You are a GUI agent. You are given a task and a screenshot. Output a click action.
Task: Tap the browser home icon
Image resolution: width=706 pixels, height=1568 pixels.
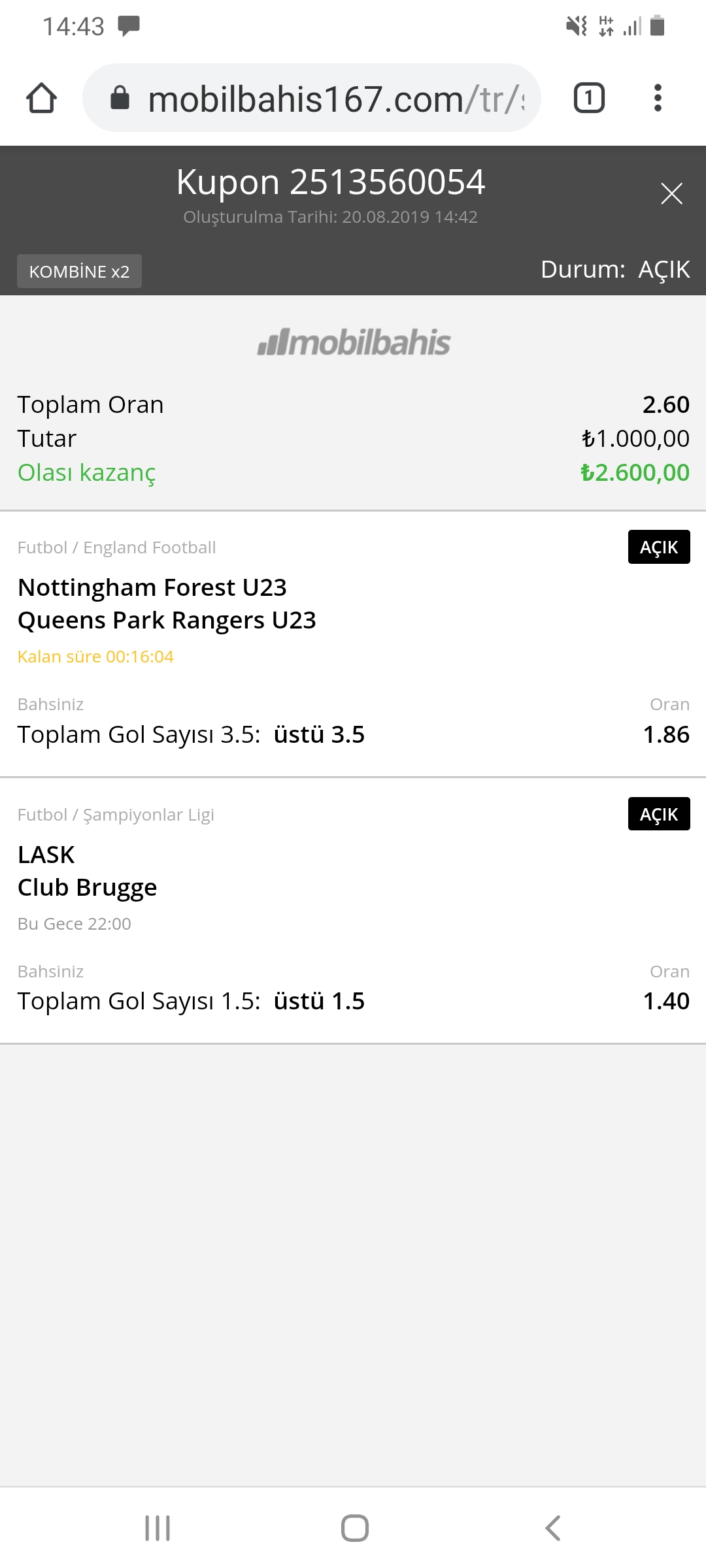pos(41,98)
